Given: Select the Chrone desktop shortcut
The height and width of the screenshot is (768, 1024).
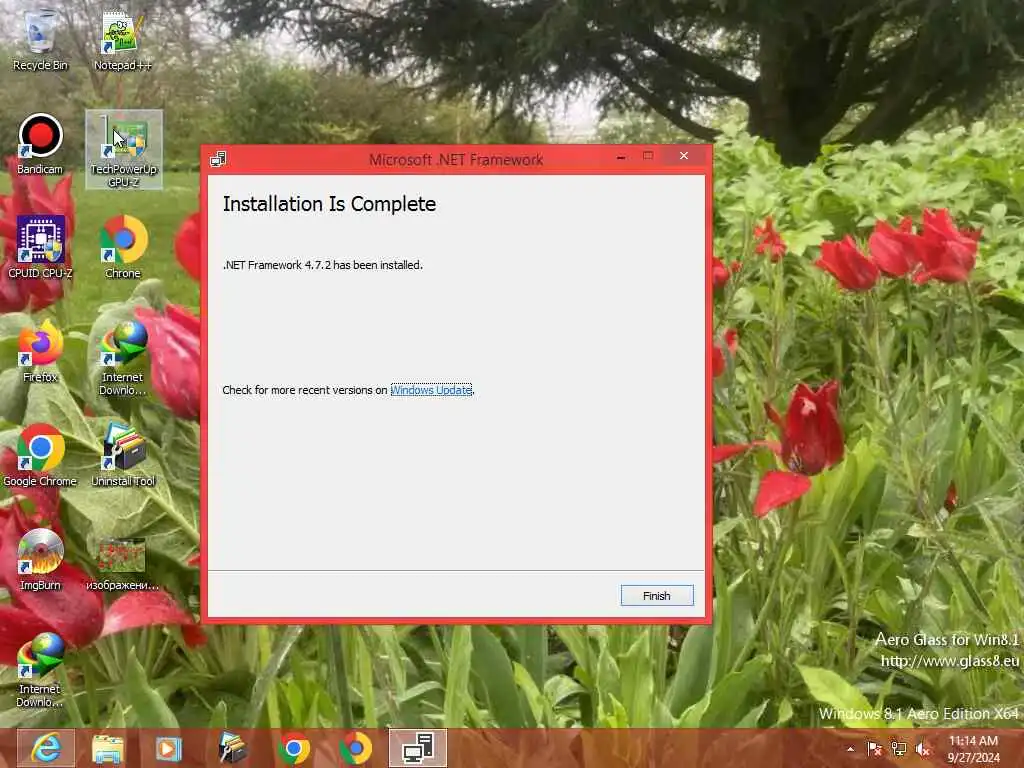Looking at the screenshot, I should (123, 247).
